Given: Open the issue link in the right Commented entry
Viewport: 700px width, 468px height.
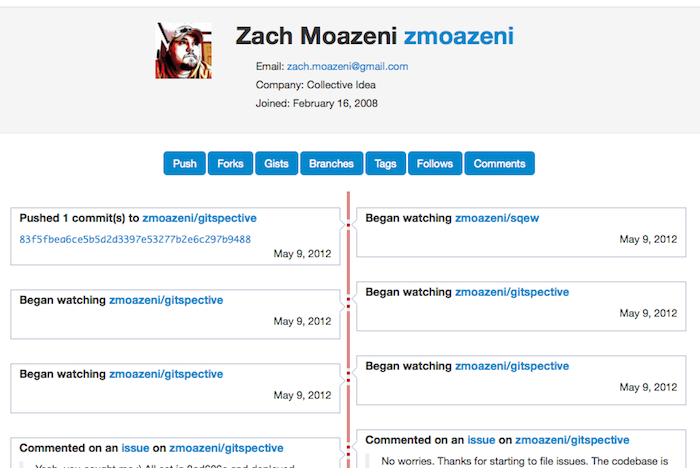Looking at the screenshot, I should click(481, 440).
